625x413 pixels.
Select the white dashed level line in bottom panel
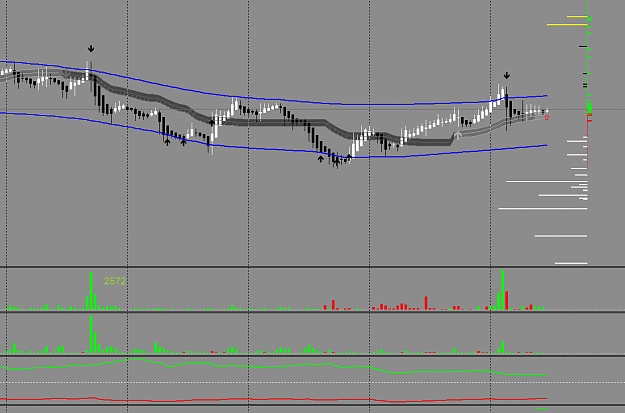(312, 383)
